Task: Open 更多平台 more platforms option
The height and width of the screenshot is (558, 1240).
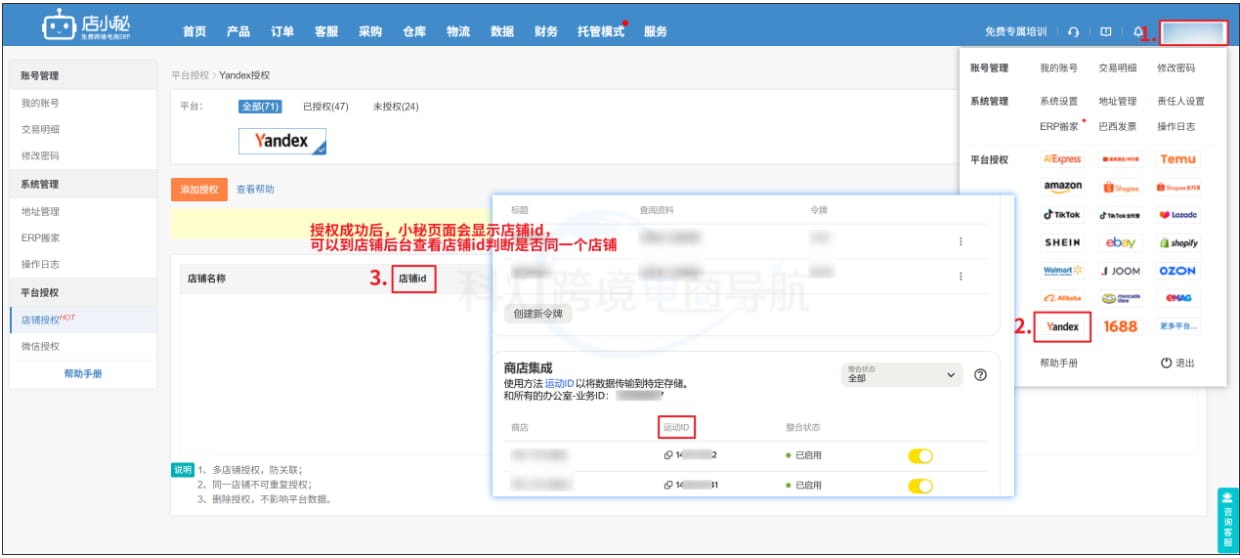Action: (x=1177, y=326)
